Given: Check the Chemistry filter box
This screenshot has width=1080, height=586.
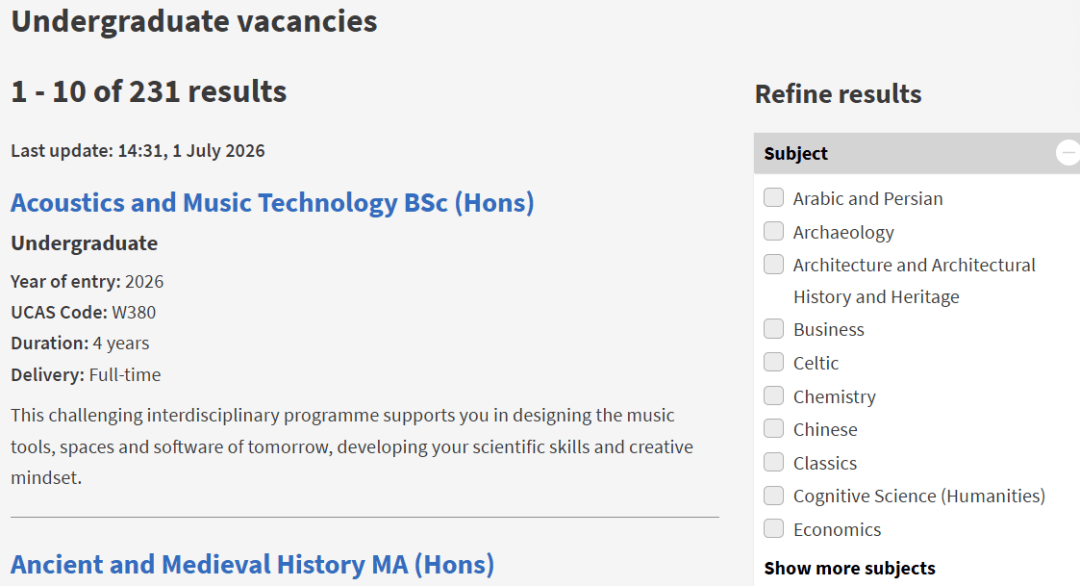Looking at the screenshot, I should pos(773,395).
